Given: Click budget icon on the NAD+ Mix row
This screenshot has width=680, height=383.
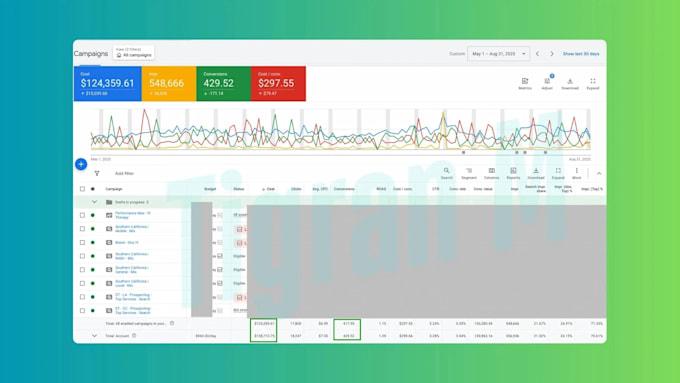Looking at the screenshot, I should [220, 256].
